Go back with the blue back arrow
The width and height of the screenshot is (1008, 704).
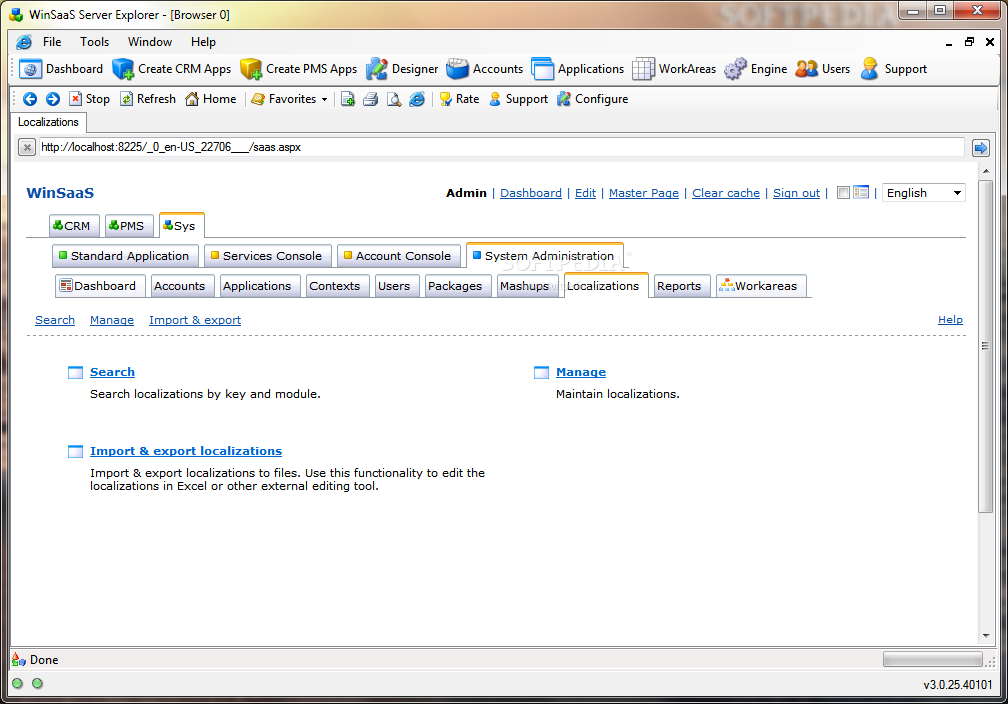[x=30, y=99]
